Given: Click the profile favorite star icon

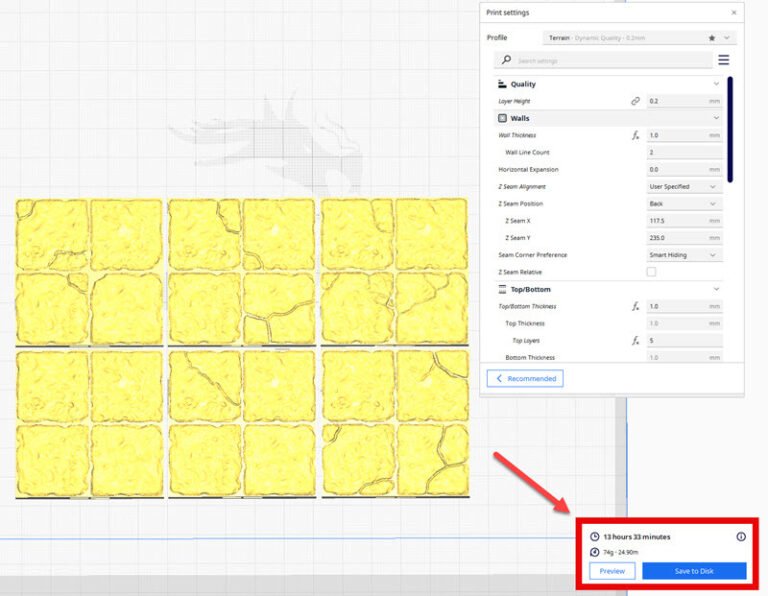Looking at the screenshot, I should 709,38.
